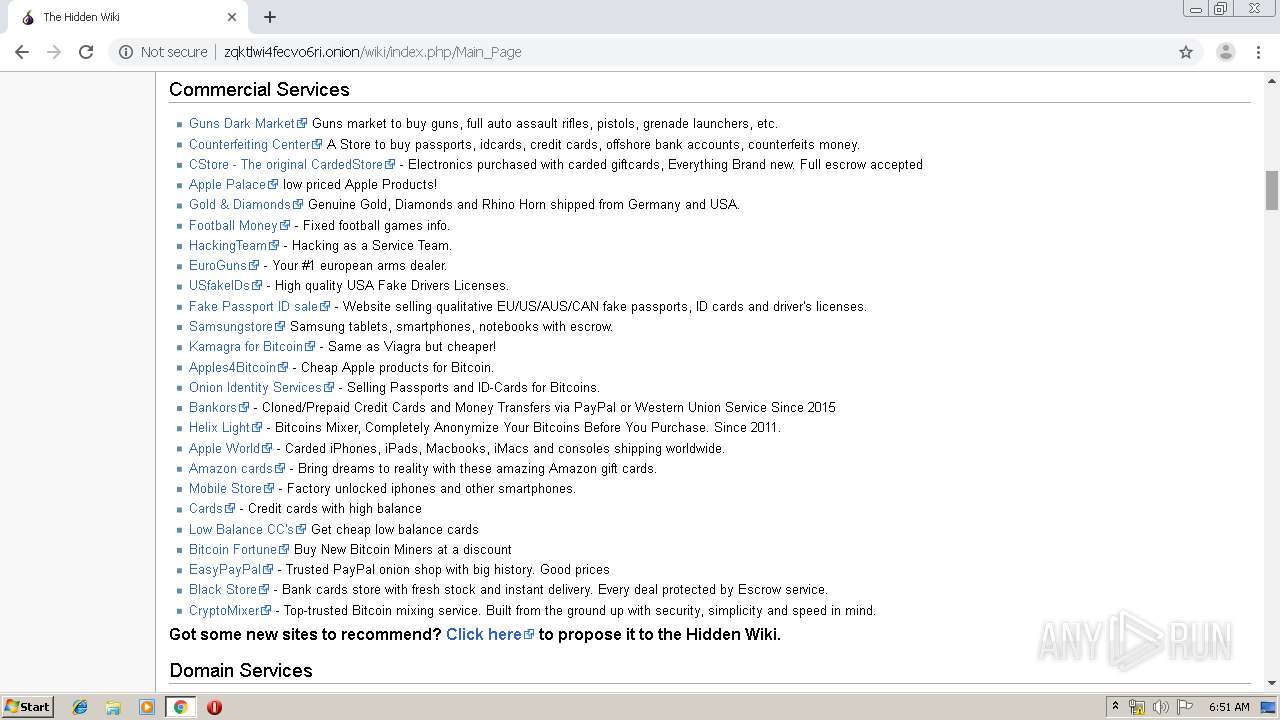The image size is (1280, 720).
Task: Show hidden system tray icons
Action: 1115,707
